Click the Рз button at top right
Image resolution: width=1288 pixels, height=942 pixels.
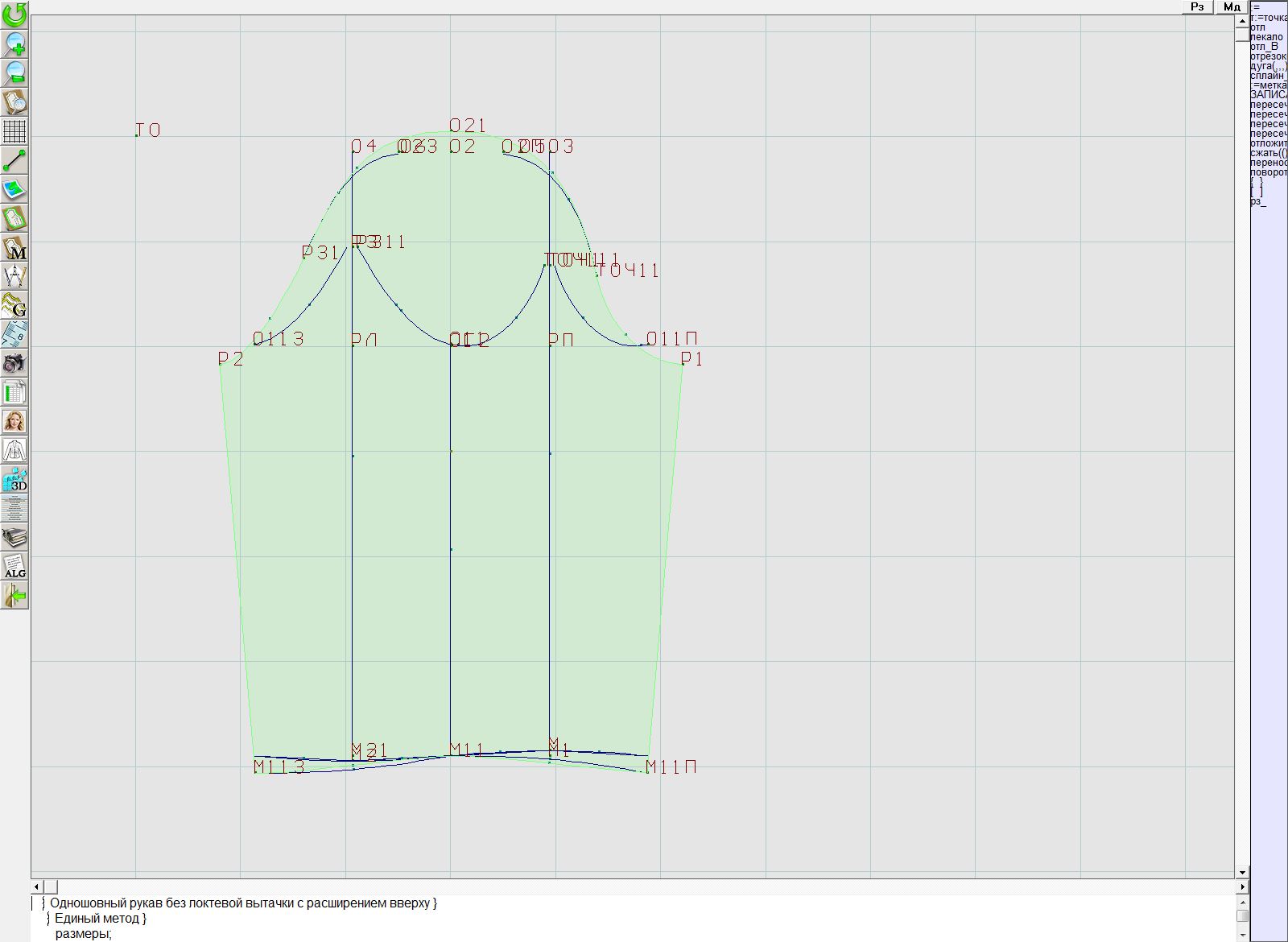point(1197,7)
